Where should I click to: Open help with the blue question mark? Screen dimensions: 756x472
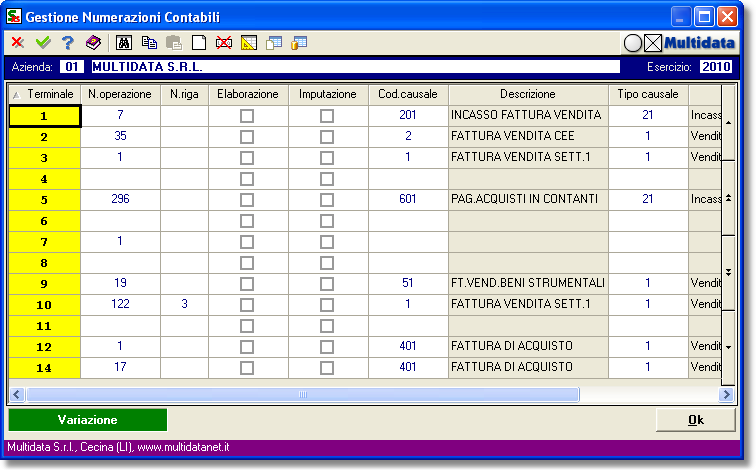pyautogui.click(x=68, y=43)
